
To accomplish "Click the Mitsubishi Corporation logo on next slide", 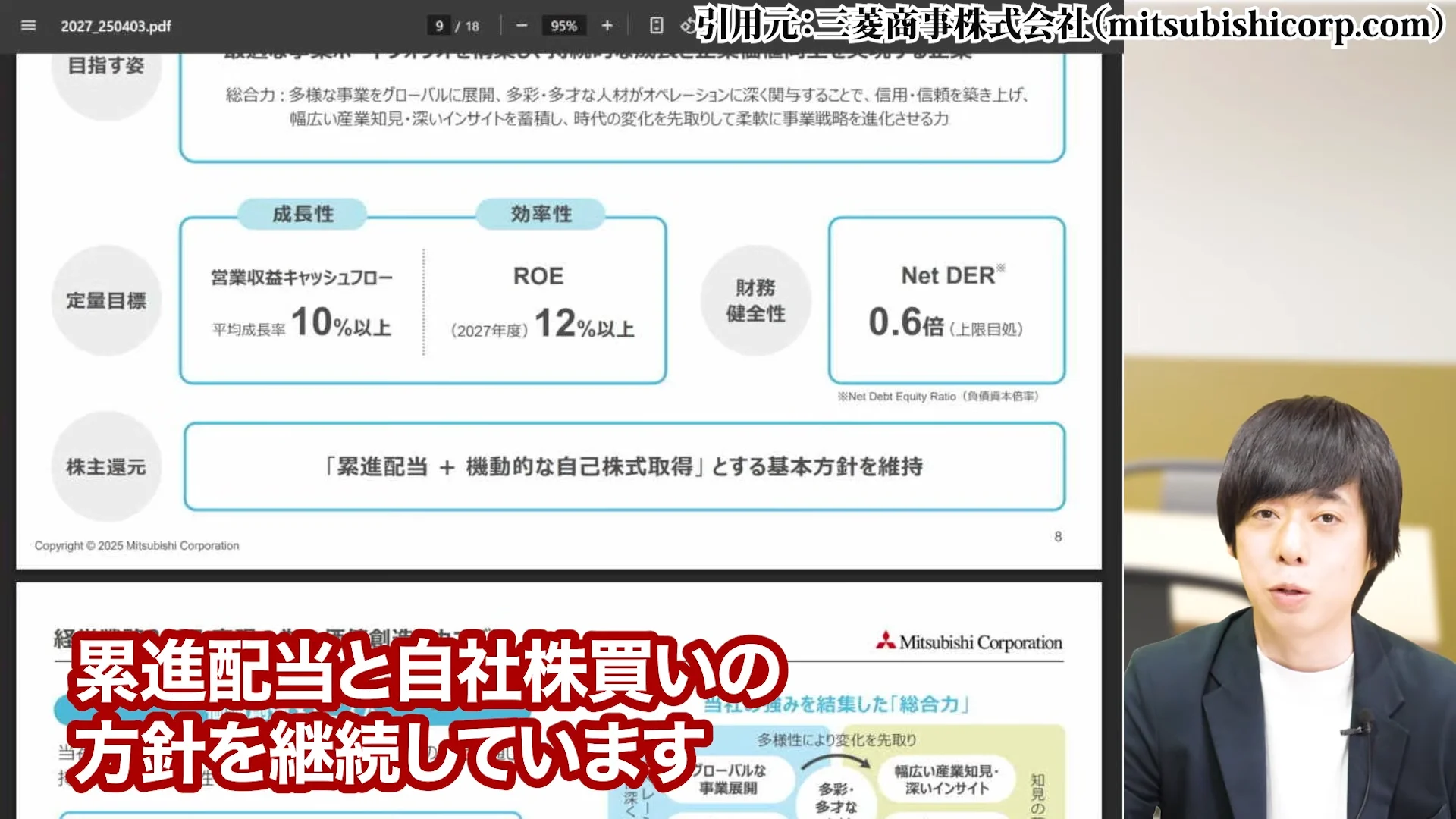I will (x=969, y=642).
